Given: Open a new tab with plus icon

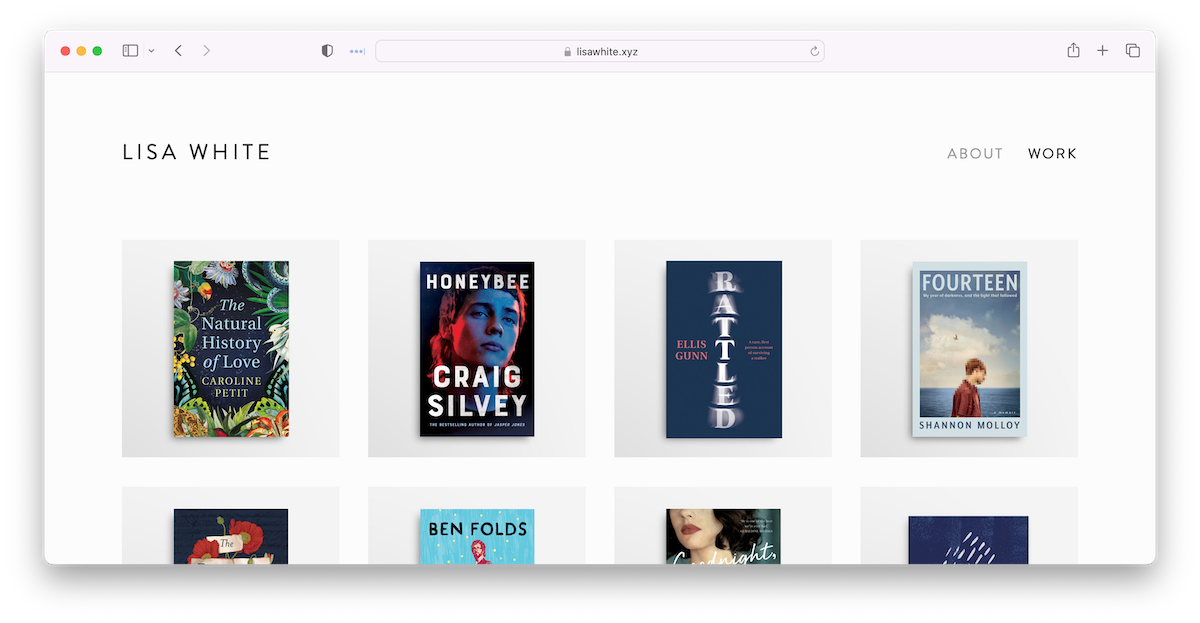Looking at the screenshot, I should [x=1102, y=51].
